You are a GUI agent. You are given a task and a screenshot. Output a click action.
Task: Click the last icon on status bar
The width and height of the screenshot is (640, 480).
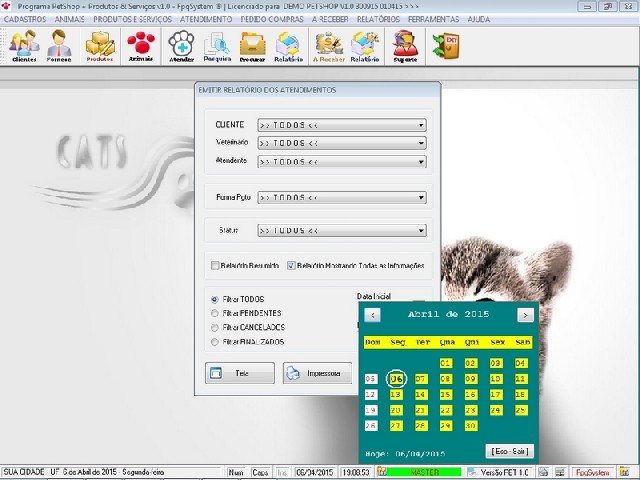click(624, 472)
